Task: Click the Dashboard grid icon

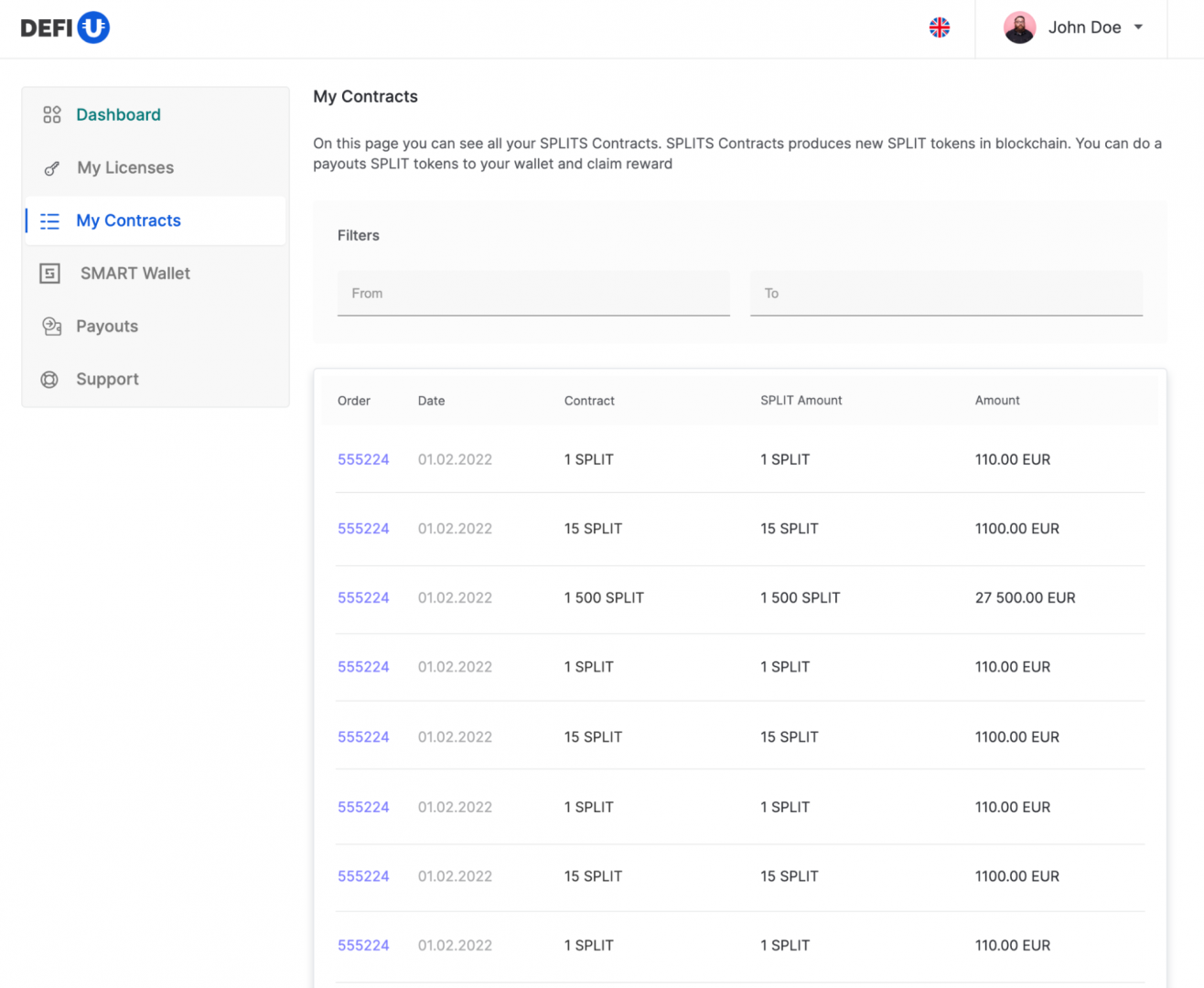Action: point(51,114)
